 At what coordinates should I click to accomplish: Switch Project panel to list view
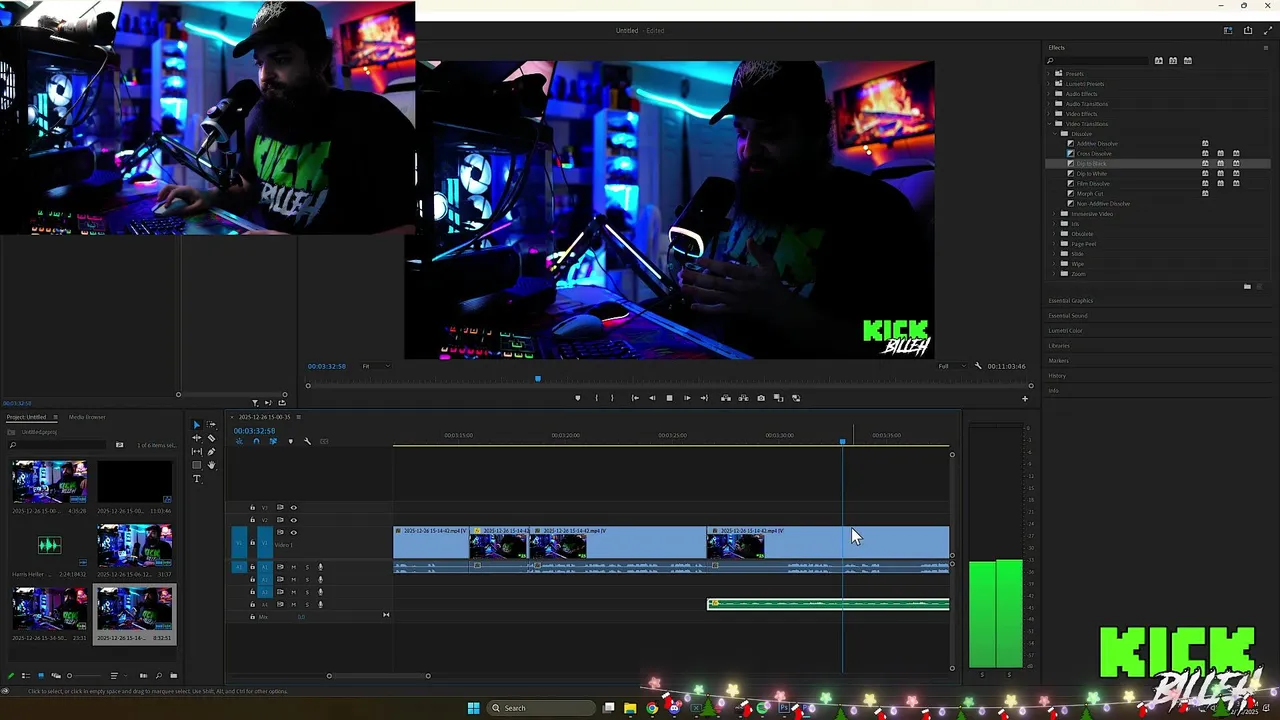(x=26, y=676)
